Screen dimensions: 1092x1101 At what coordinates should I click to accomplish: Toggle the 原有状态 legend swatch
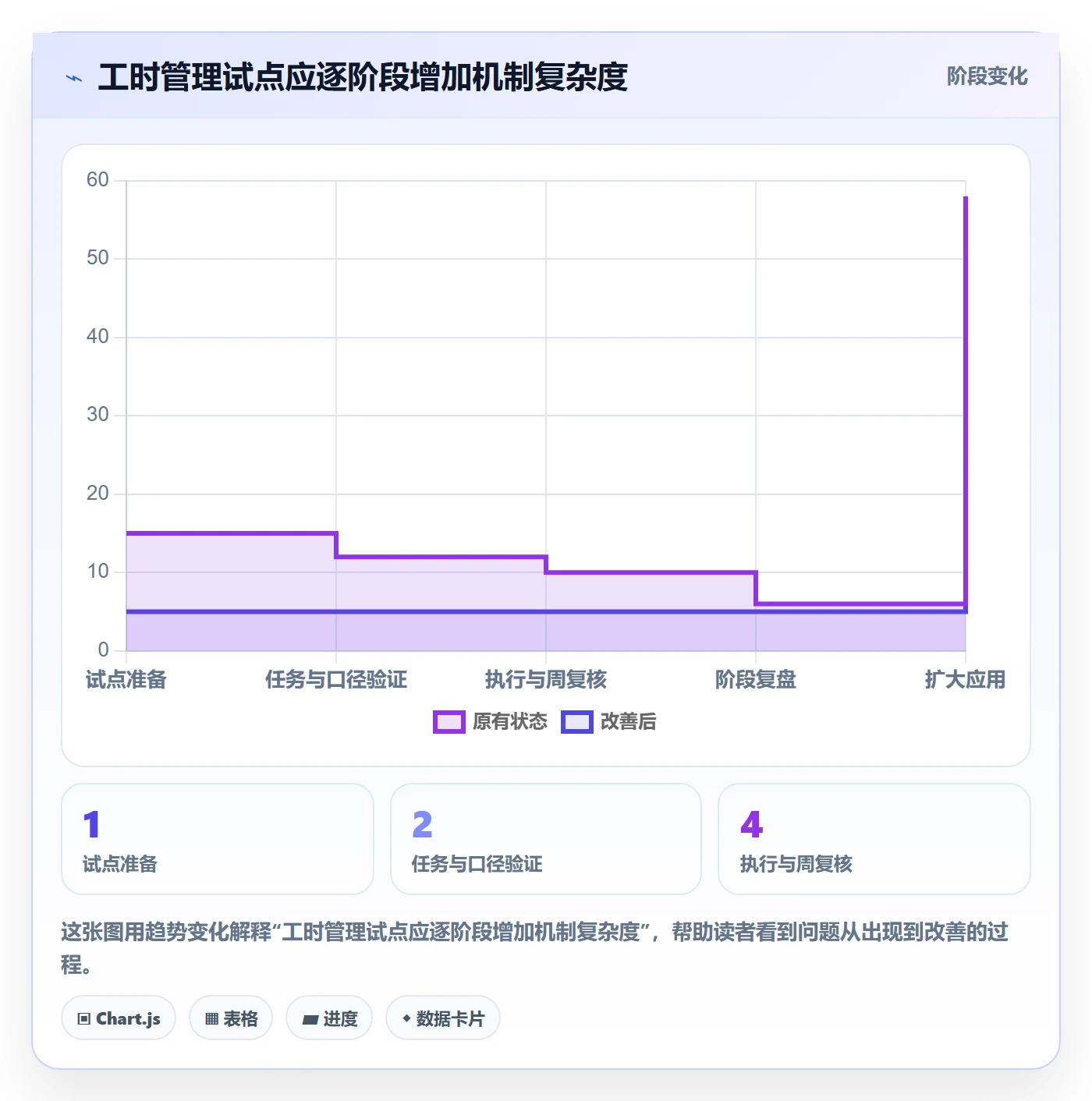pyautogui.click(x=448, y=722)
